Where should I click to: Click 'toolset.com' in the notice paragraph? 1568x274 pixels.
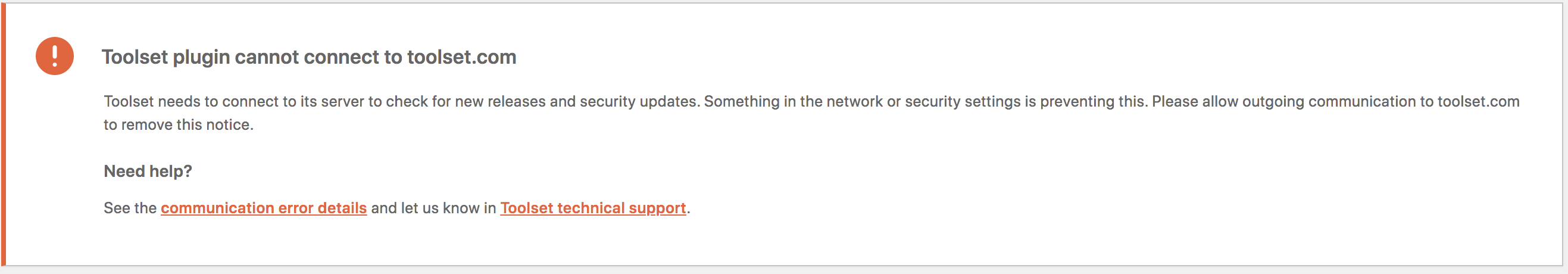(x=1478, y=102)
